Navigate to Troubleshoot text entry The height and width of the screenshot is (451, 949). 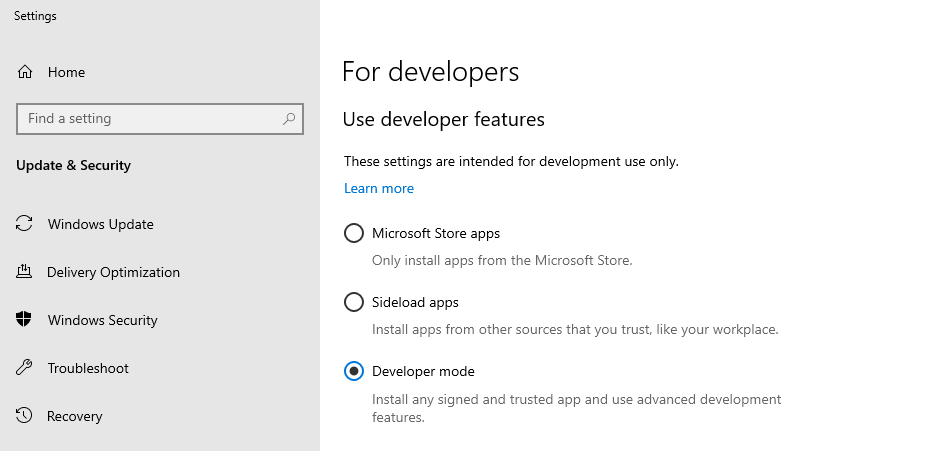tap(88, 368)
